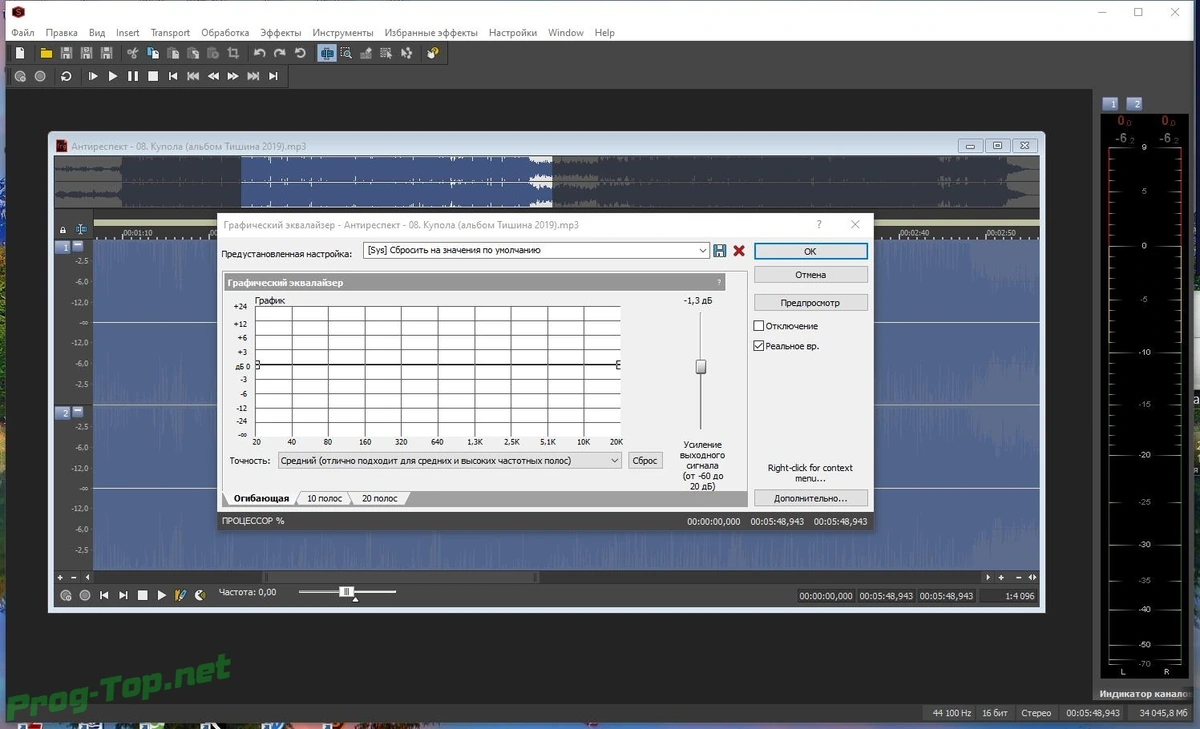
Task: Select the Magnify tool
Action: (346, 53)
